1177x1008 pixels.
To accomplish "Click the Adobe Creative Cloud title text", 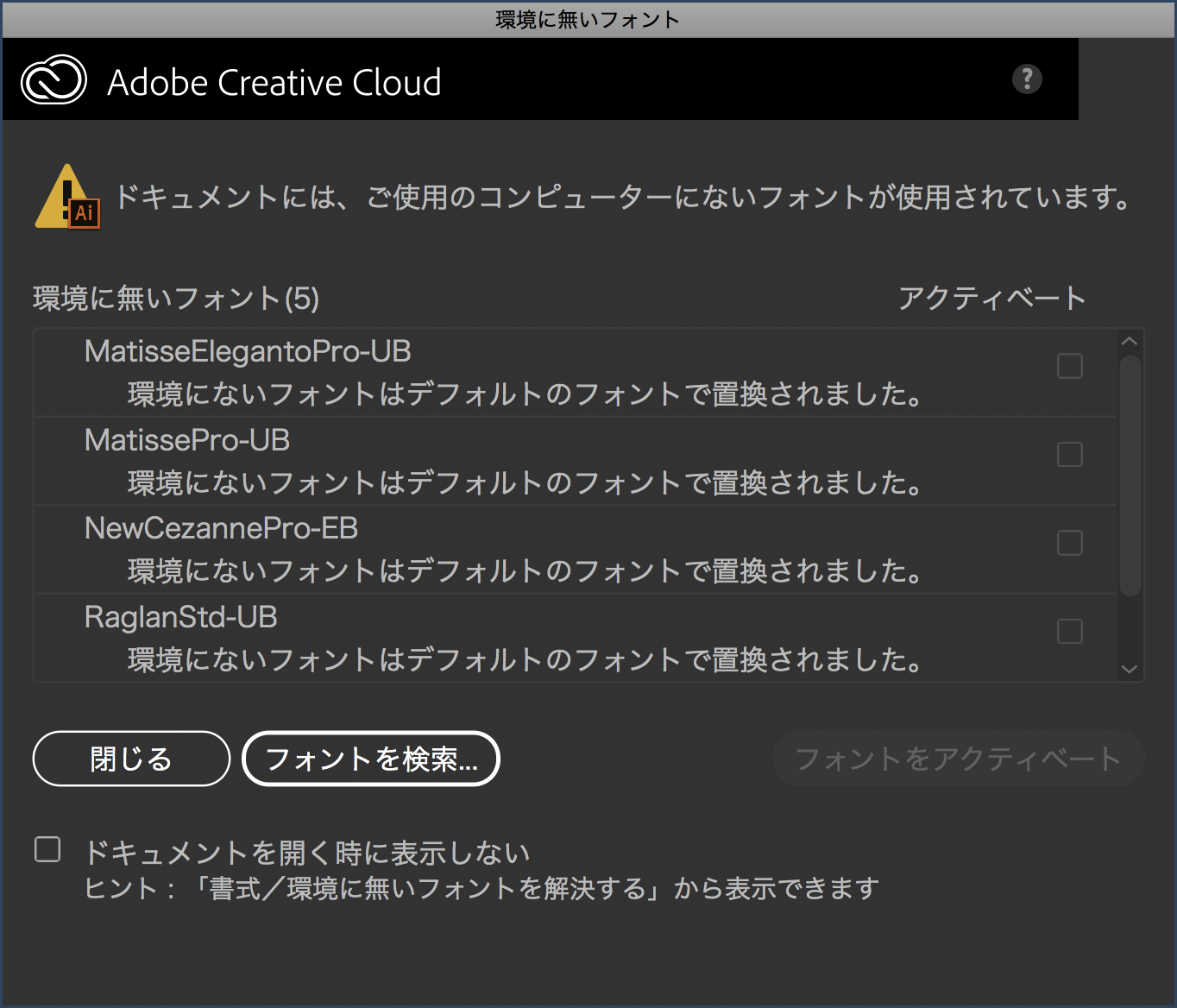I will tap(274, 83).
